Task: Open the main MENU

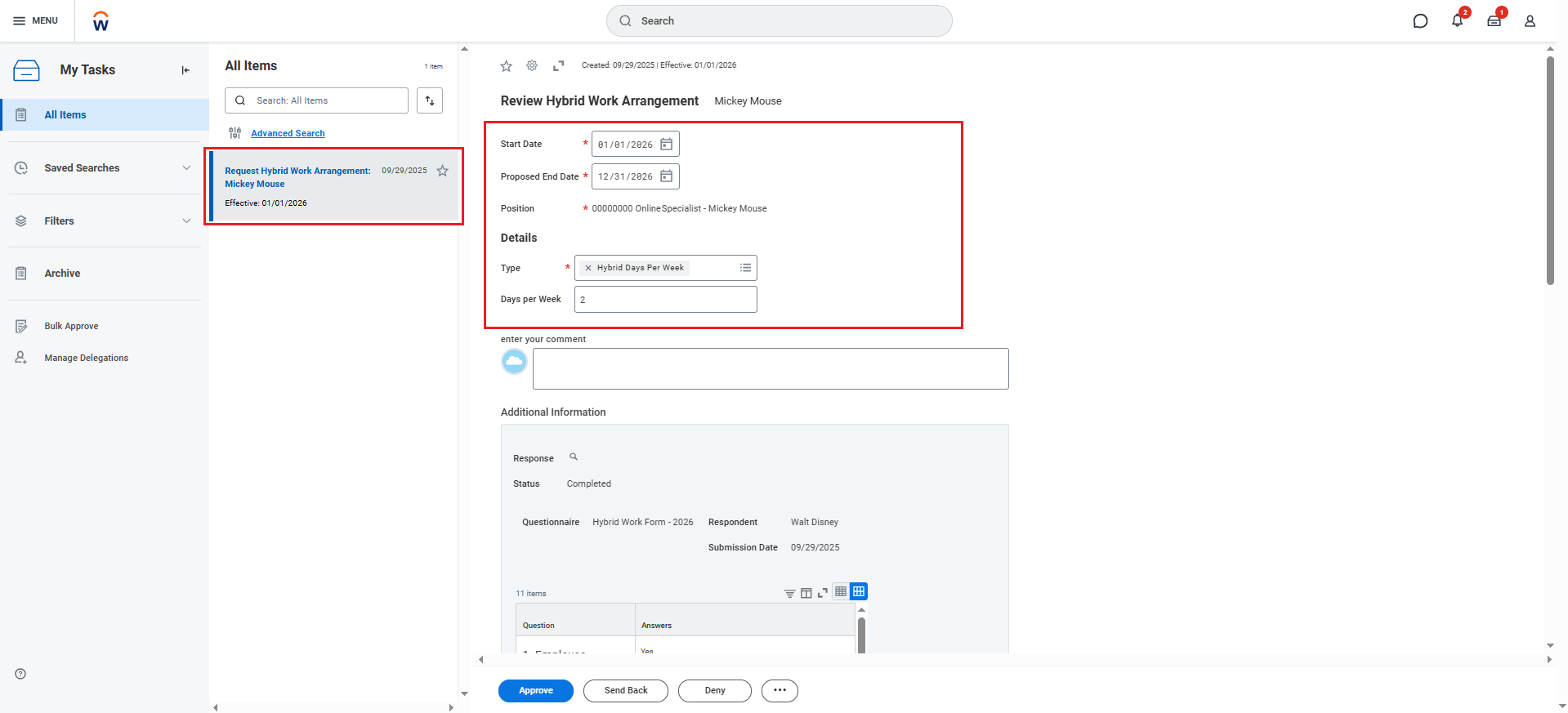Action: [x=36, y=20]
